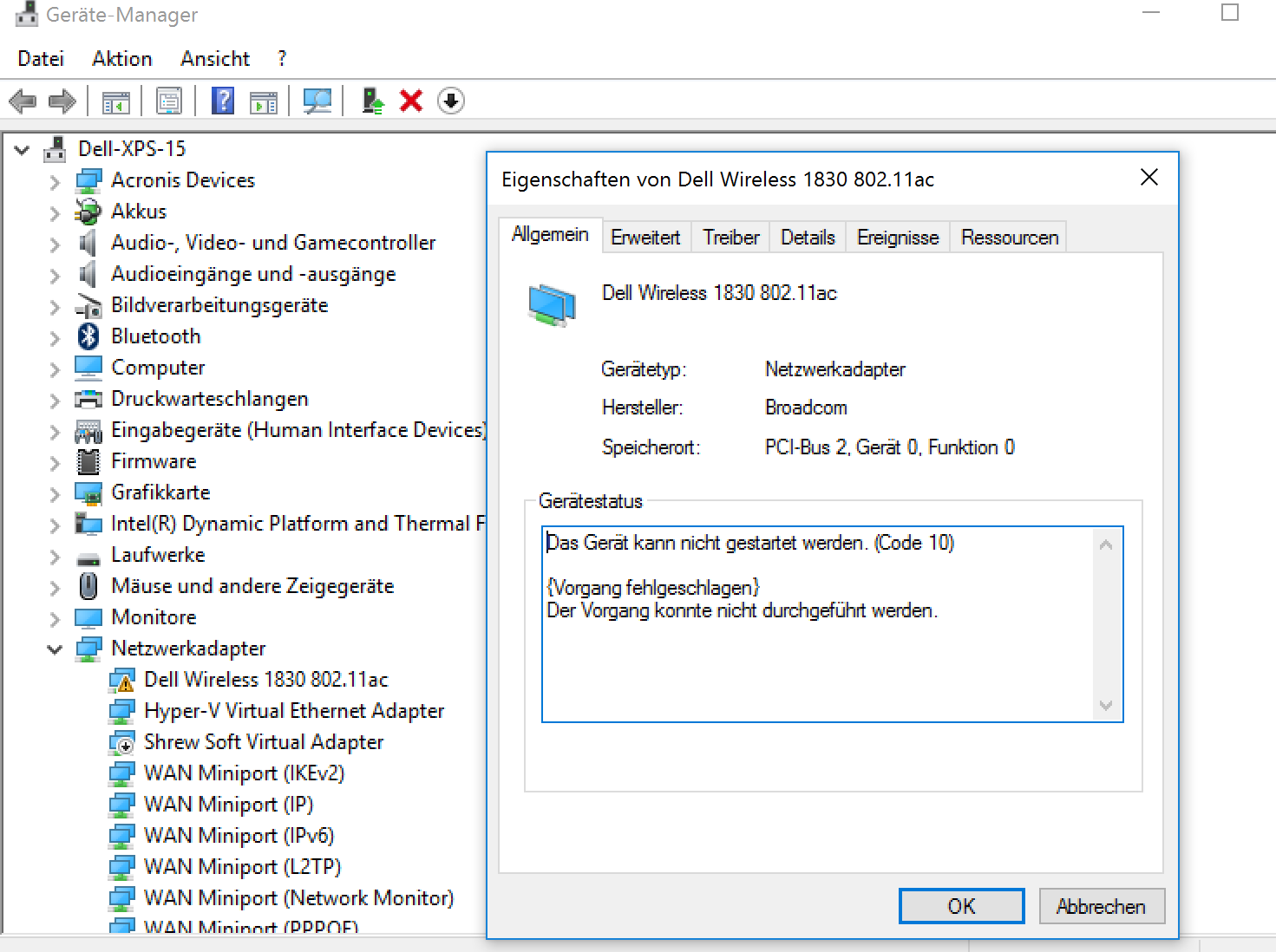The height and width of the screenshot is (952, 1276).
Task: Select WAN Miniport (IP) entry
Action: click(x=229, y=805)
